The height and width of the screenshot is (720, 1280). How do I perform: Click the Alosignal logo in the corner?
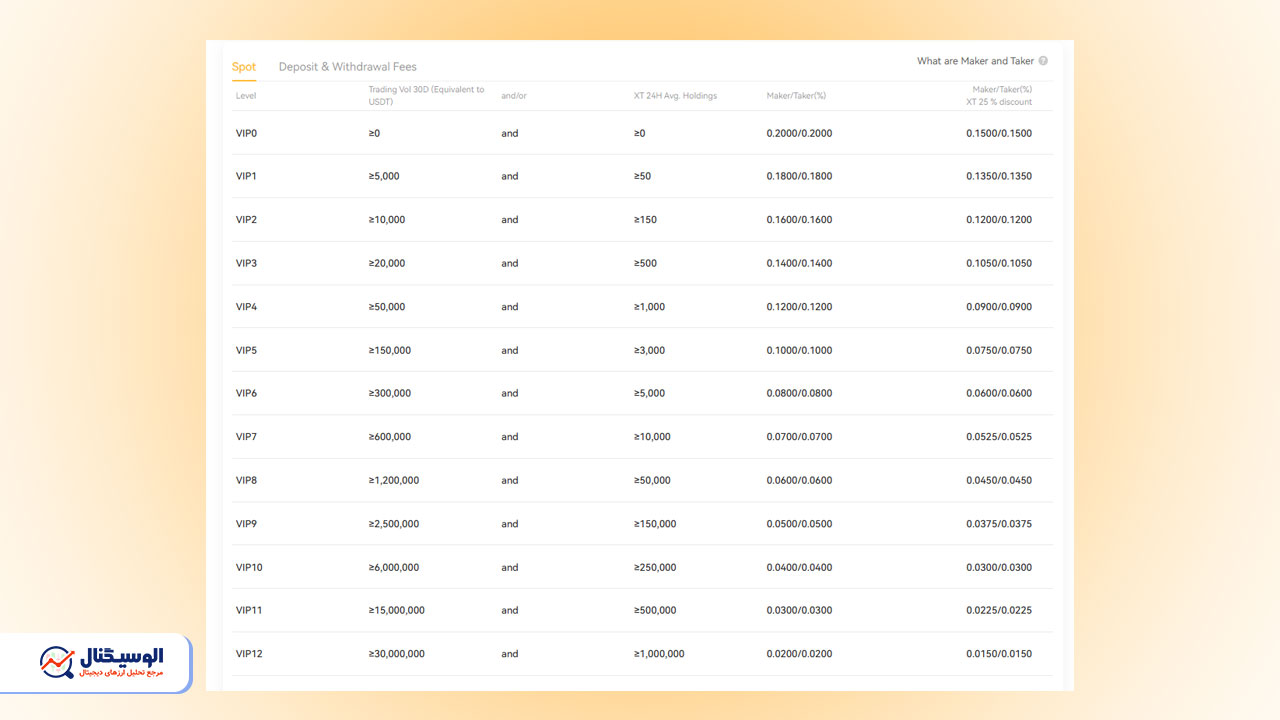(102, 661)
